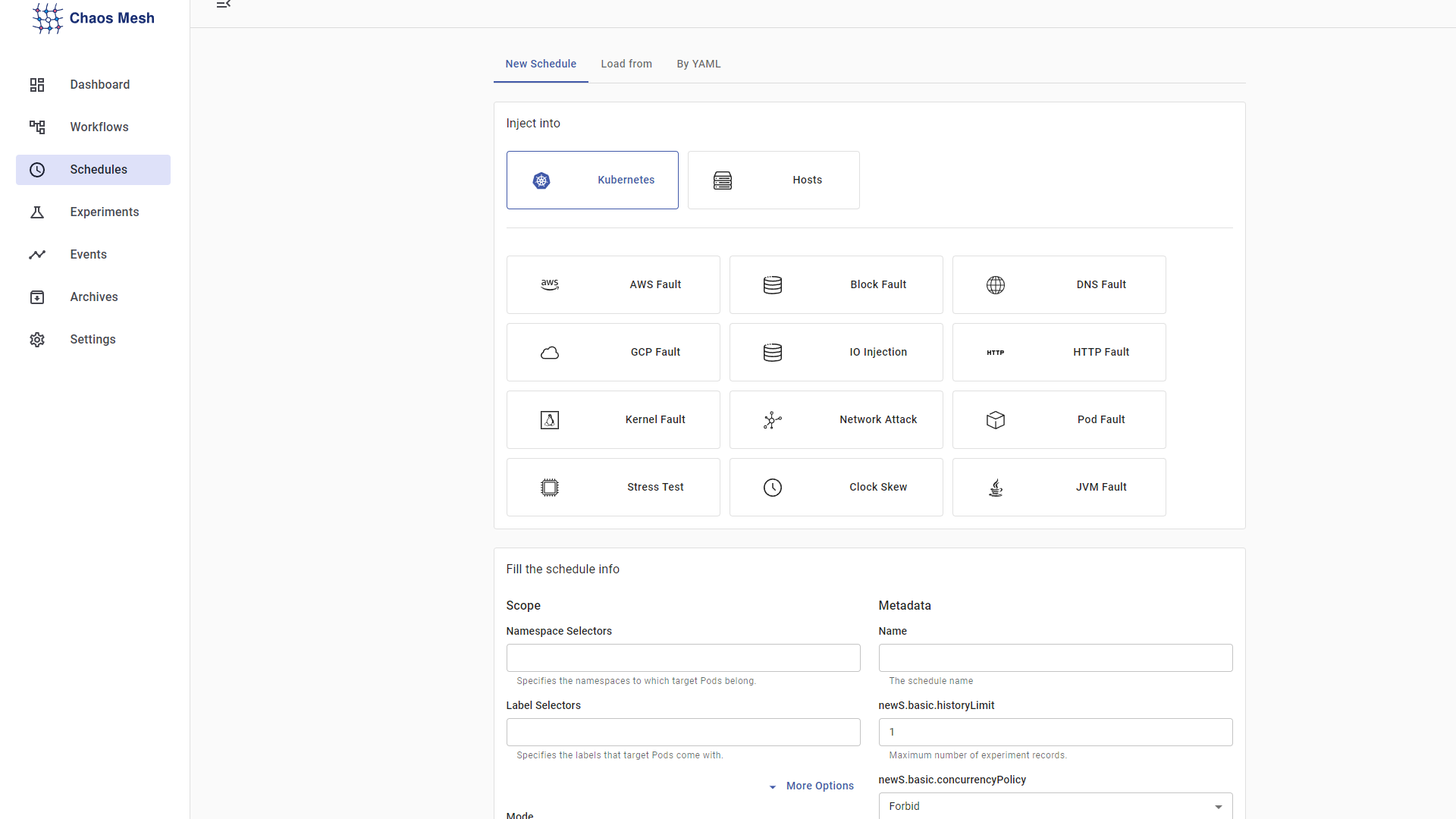Expand More Options under Scope
Viewport: 1456px width, 819px height.
pyautogui.click(x=811, y=786)
